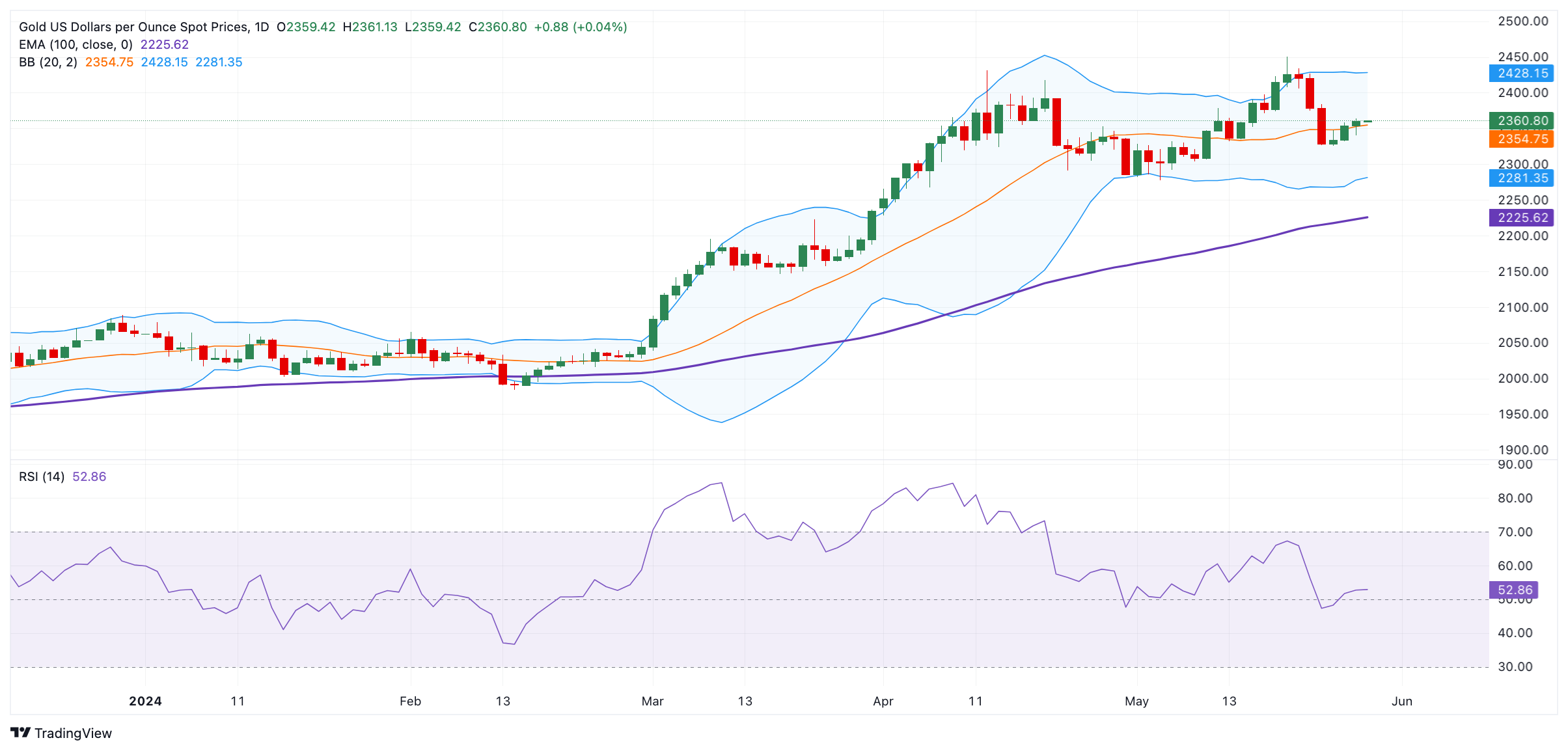Click the purple 52.86 RSI value tag
The image size is (1568, 751).
pyautogui.click(x=1514, y=590)
